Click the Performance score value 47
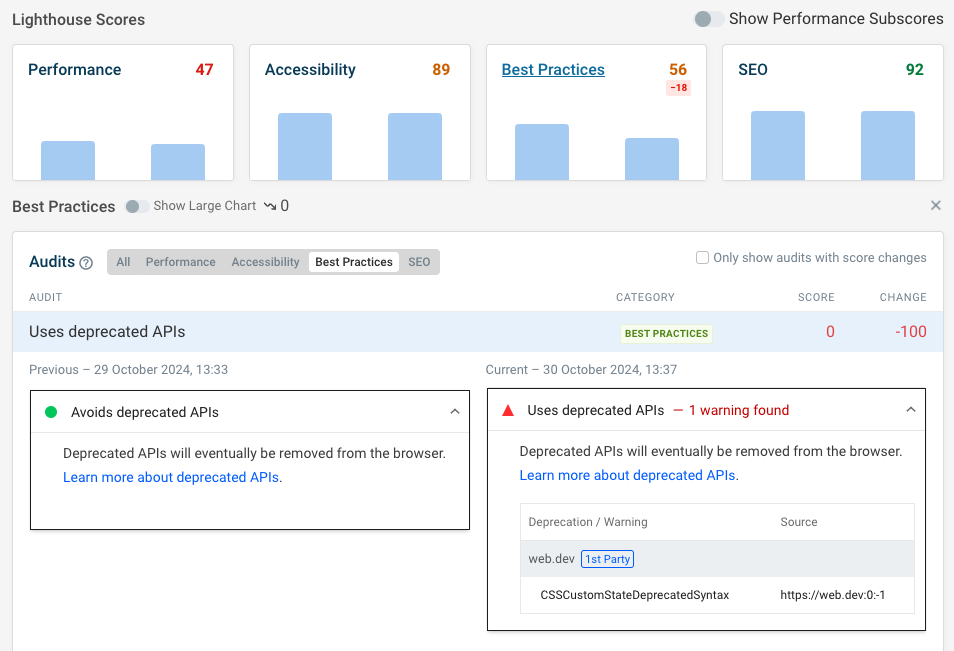 [204, 70]
